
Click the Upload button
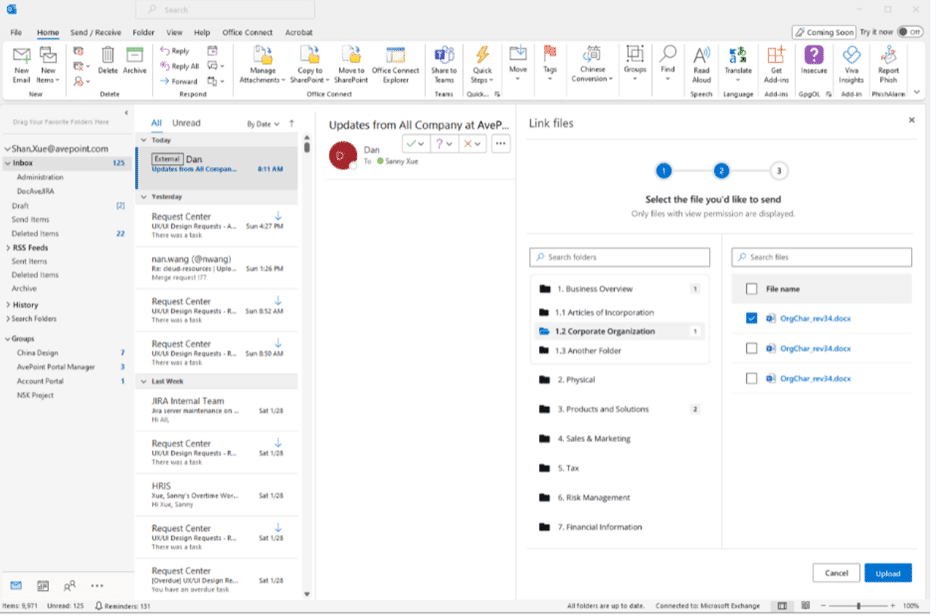pos(888,573)
